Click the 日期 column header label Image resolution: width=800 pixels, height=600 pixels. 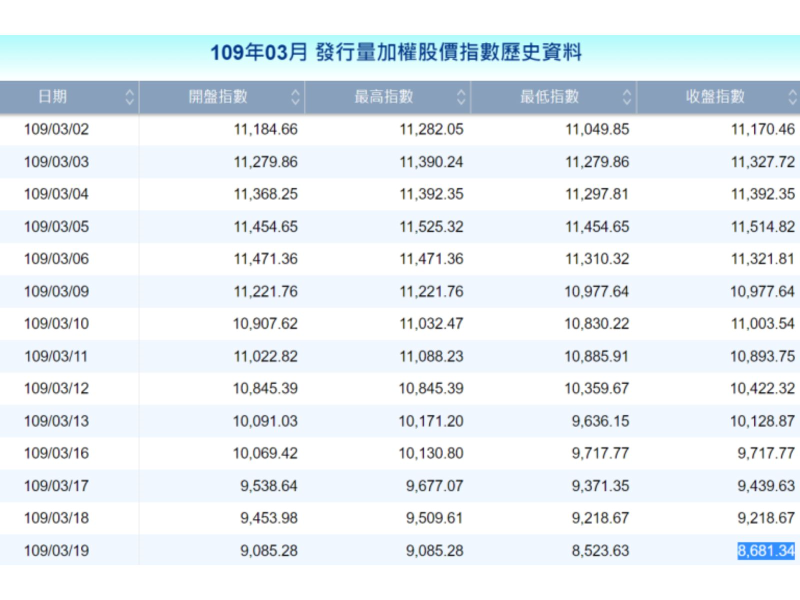coord(53,97)
